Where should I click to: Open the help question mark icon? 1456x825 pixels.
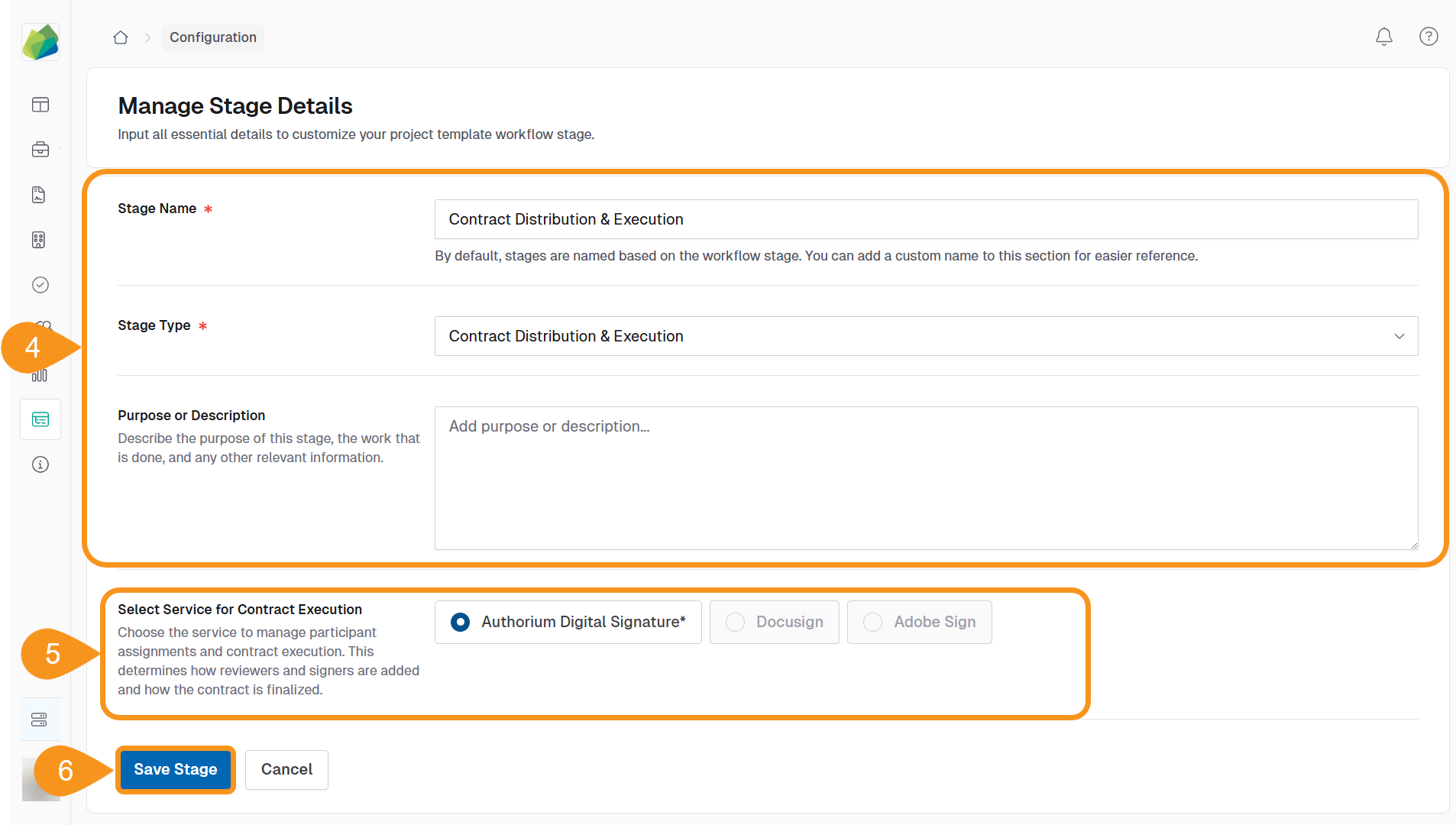tap(1428, 37)
